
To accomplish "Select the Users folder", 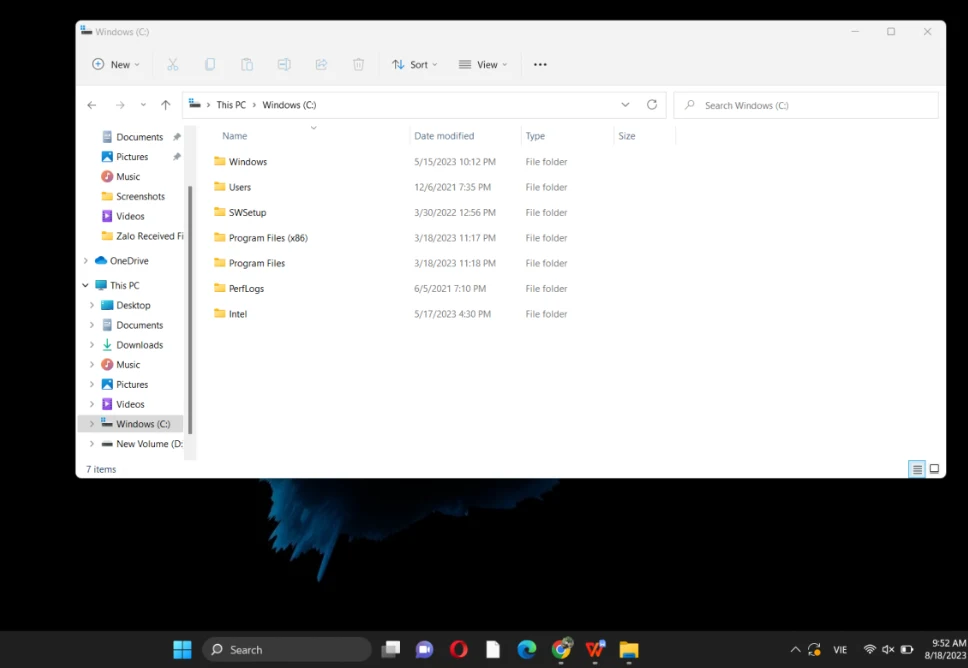I will point(232,187).
